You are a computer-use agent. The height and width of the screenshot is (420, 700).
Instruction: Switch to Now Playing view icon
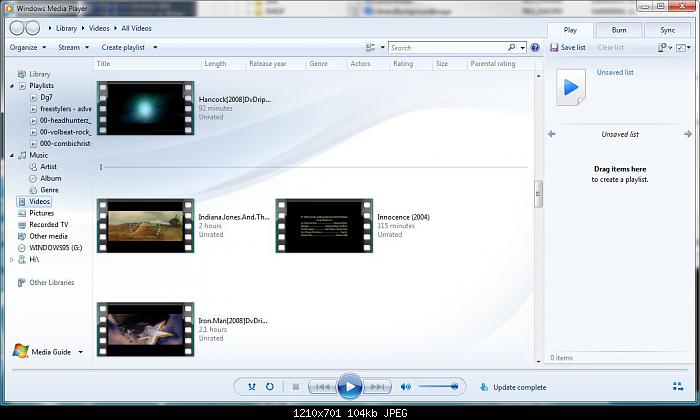(678, 387)
